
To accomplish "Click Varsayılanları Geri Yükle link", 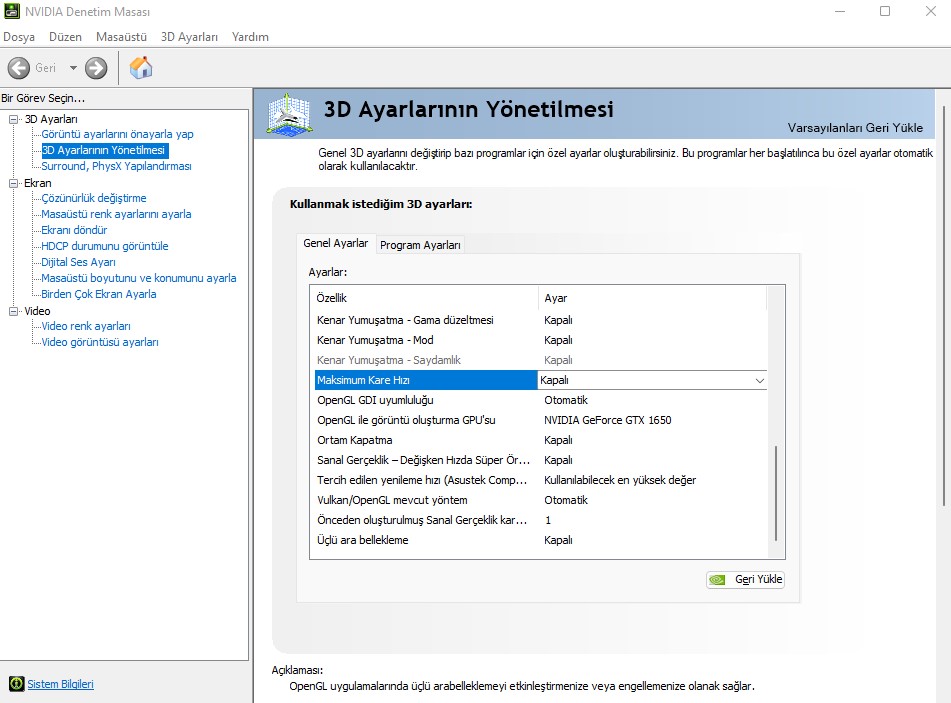I will point(855,128).
